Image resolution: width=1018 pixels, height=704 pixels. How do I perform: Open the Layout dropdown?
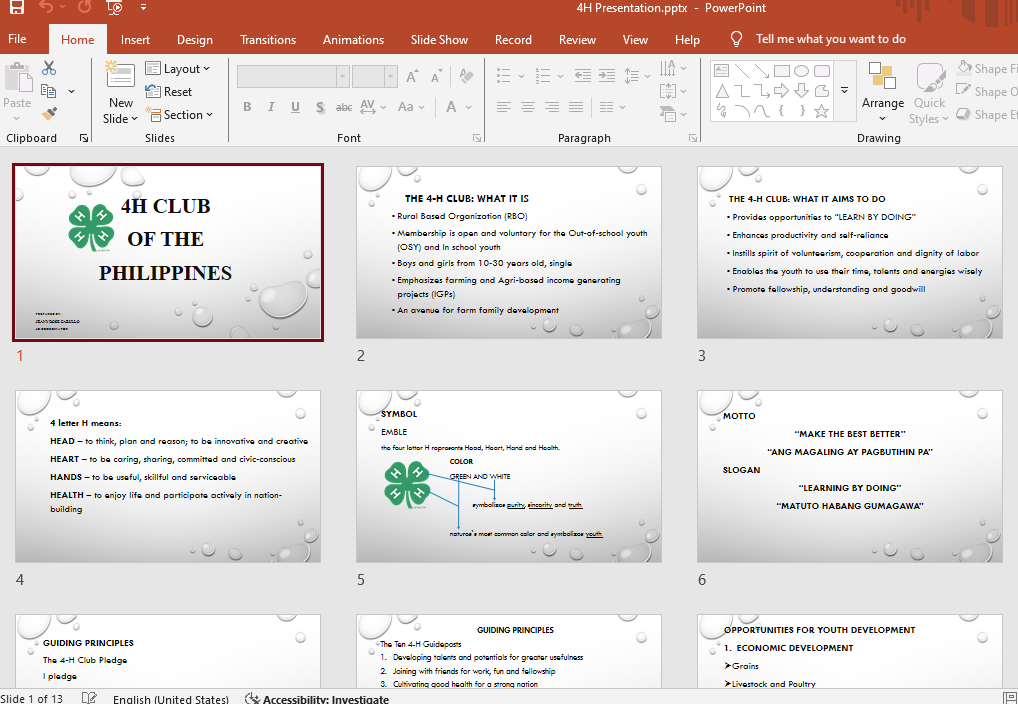(x=177, y=68)
